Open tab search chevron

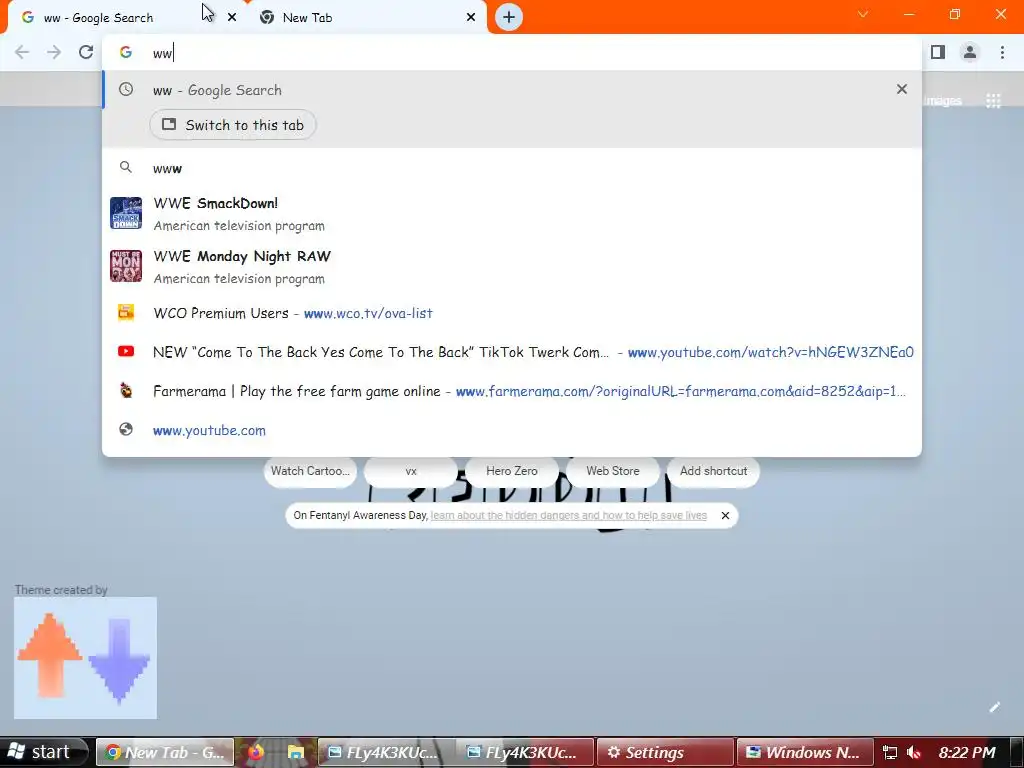[863, 14]
